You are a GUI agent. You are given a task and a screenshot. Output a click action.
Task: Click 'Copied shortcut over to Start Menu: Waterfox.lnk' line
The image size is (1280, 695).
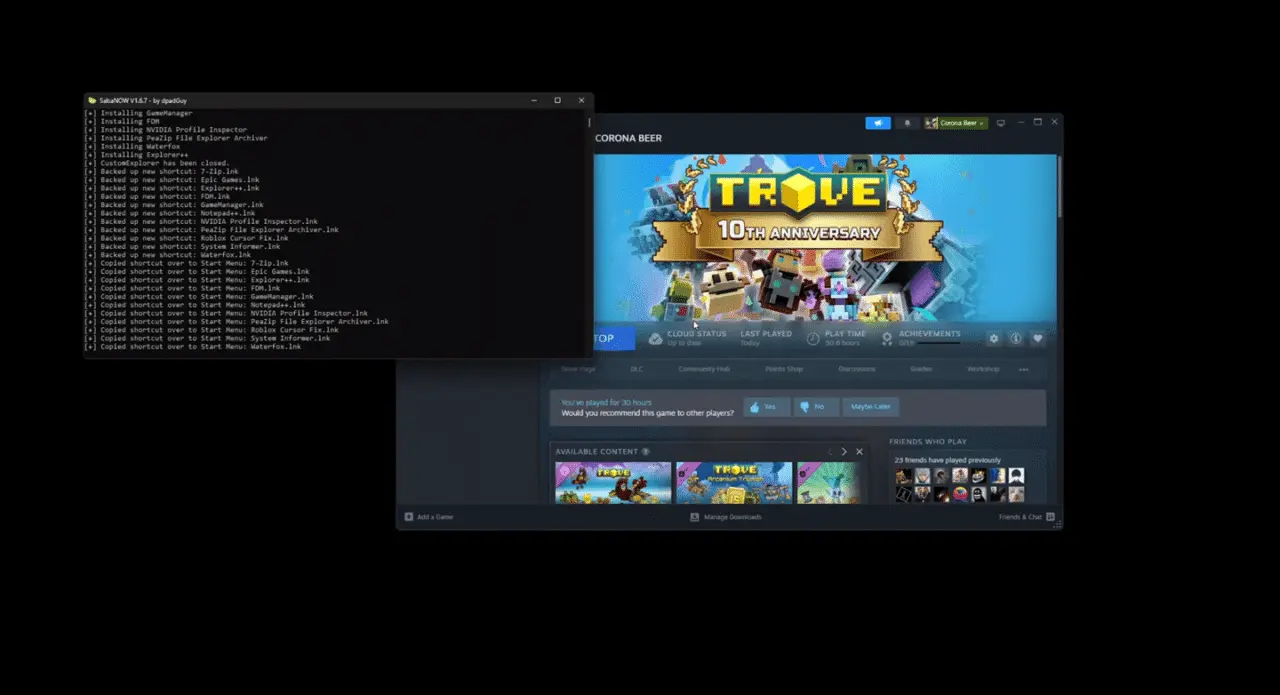[193, 346]
